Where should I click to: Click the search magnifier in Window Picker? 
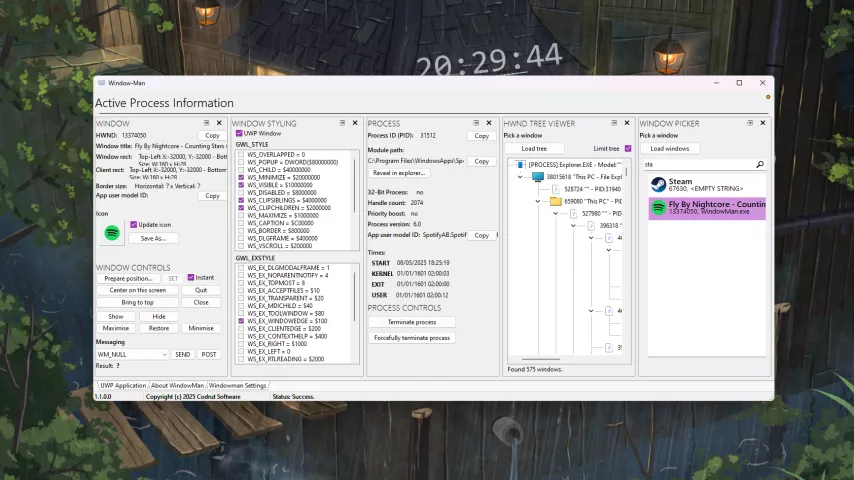click(x=759, y=164)
